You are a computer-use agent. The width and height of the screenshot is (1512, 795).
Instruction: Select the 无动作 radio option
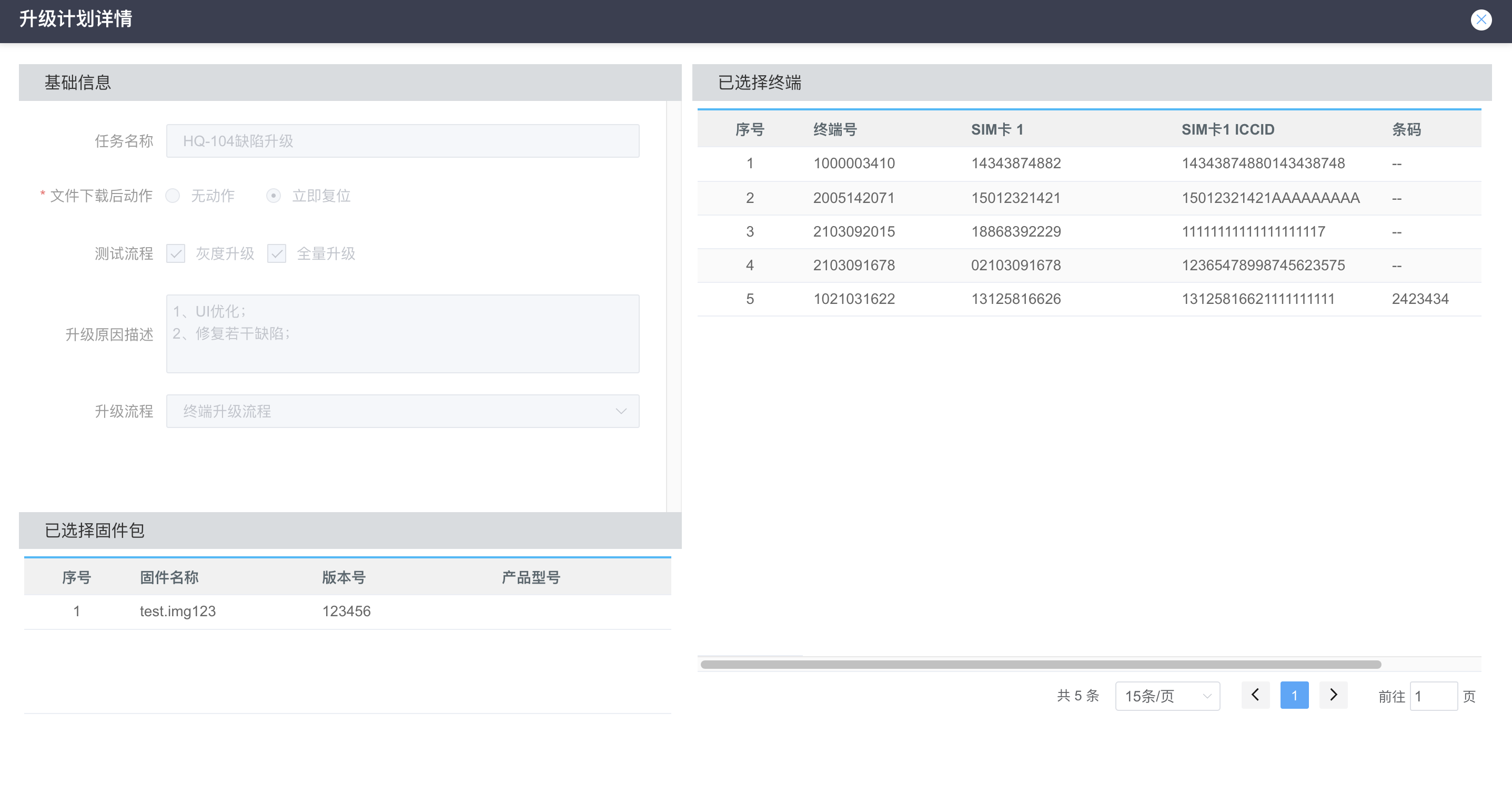click(173, 196)
